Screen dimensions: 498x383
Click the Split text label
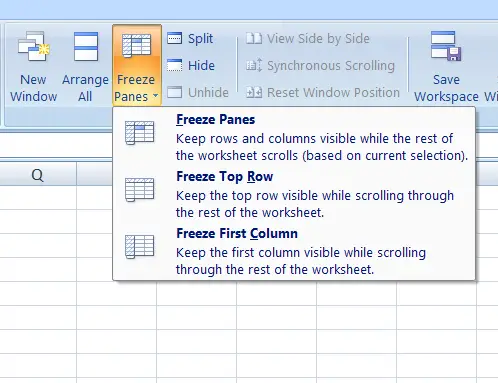point(200,39)
